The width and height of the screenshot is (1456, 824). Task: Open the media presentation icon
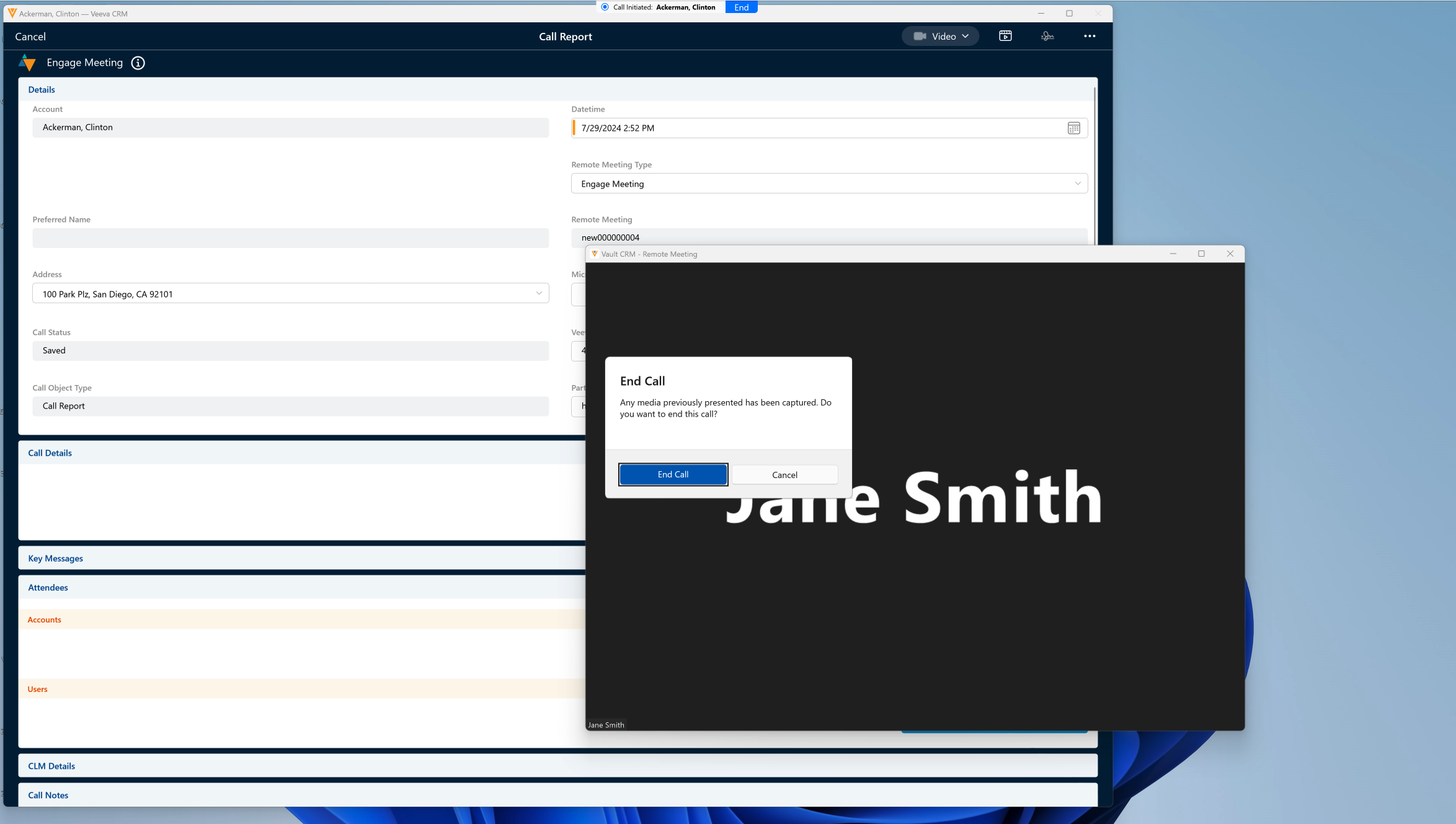1005,36
